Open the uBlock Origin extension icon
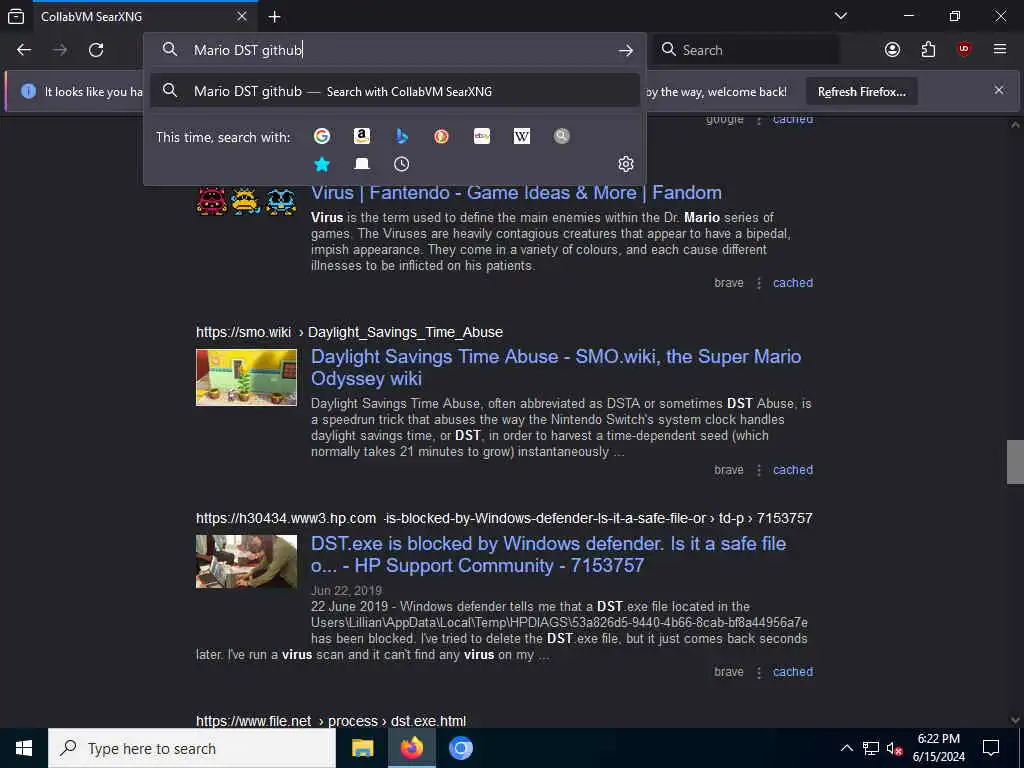The height and width of the screenshot is (768, 1024). [964, 50]
